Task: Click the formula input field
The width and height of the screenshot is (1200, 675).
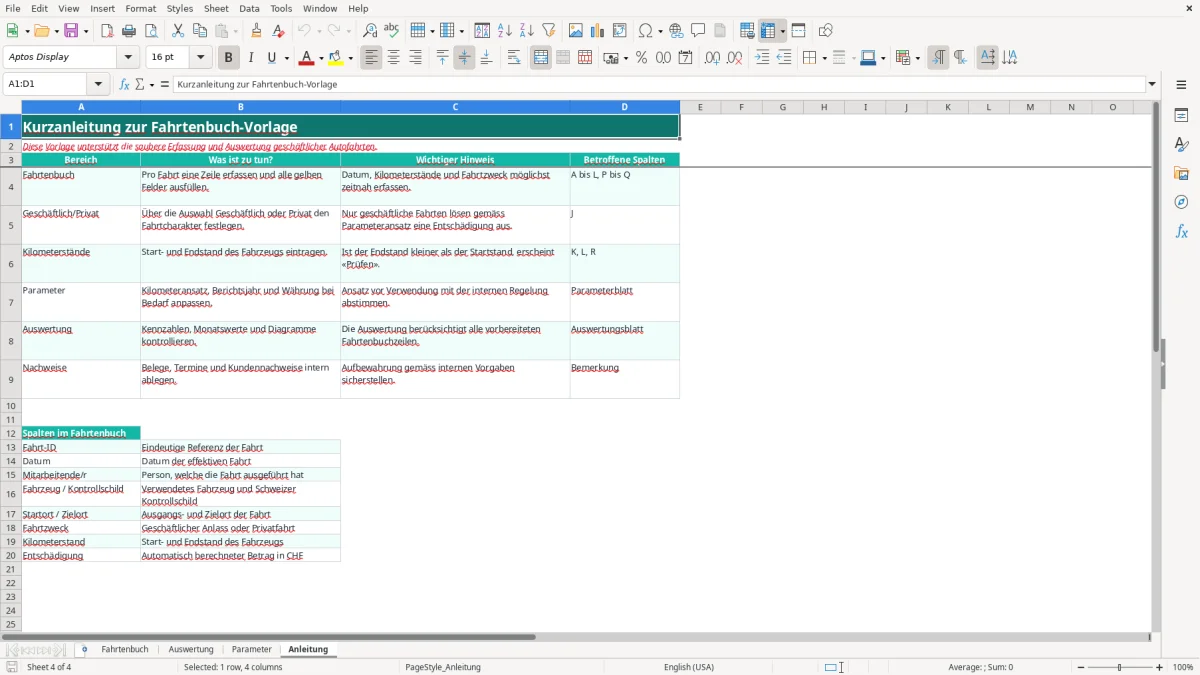Action: click(x=659, y=85)
